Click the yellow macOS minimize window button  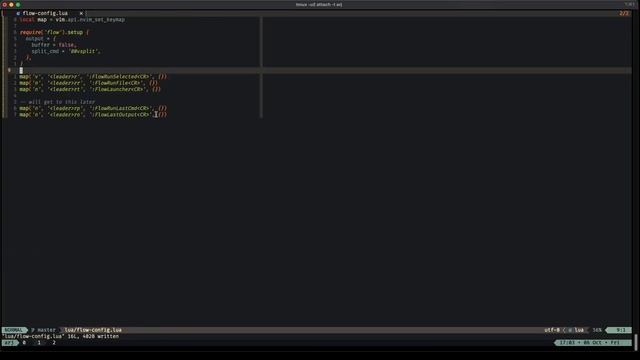coord(11,4)
